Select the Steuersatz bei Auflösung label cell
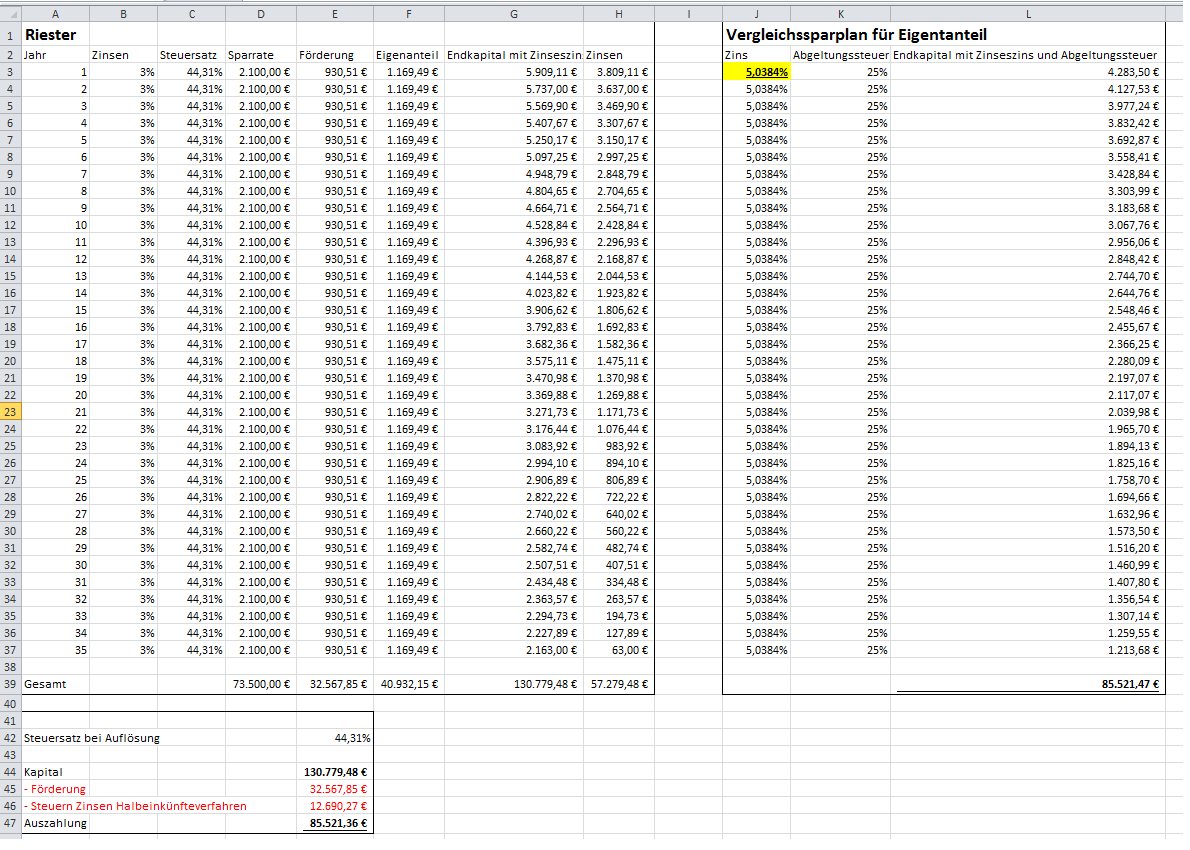 (92, 738)
